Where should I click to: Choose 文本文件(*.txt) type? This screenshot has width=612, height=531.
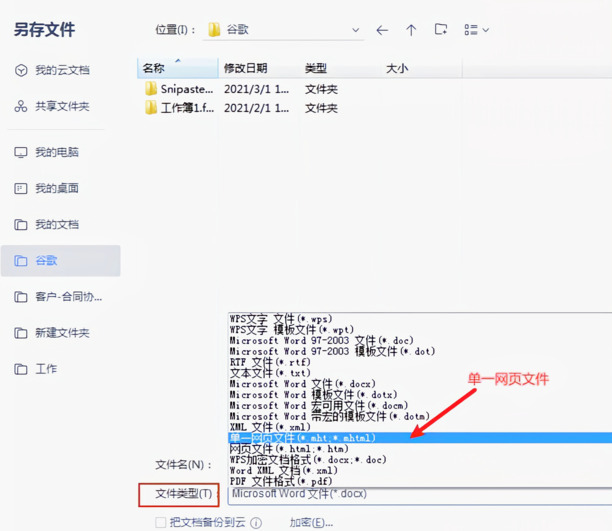click(420, 373)
